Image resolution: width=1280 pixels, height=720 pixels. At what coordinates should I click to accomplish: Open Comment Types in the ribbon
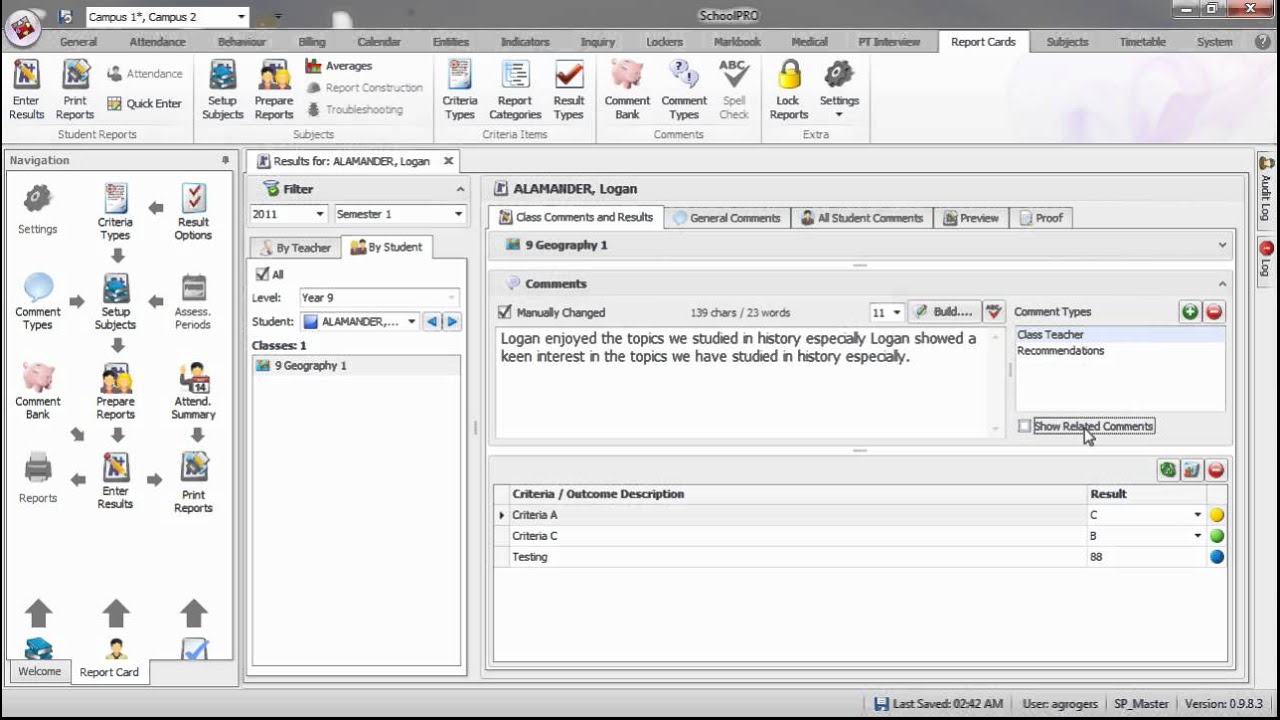(x=684, y=89)
